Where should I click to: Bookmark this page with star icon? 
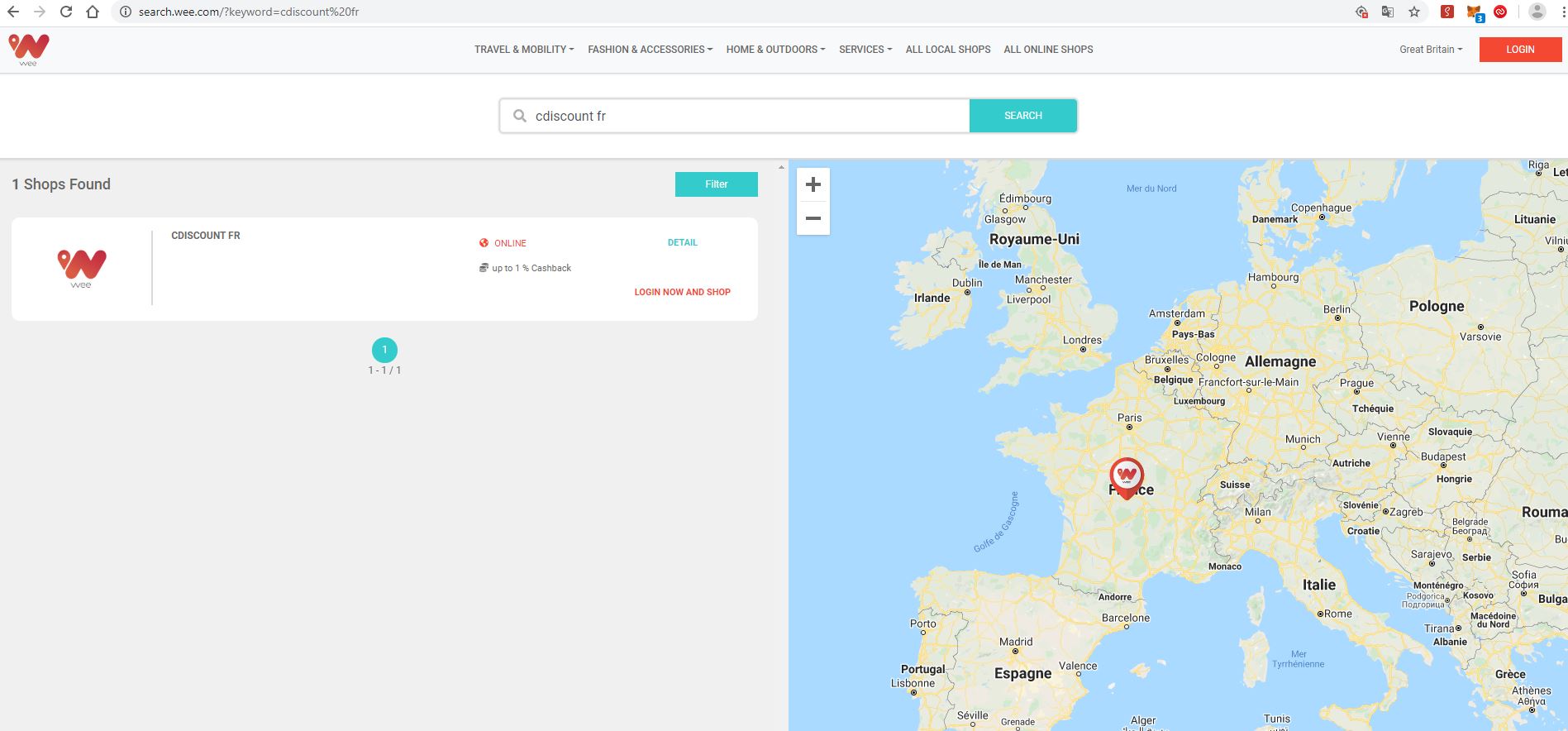coord(1414,12)
